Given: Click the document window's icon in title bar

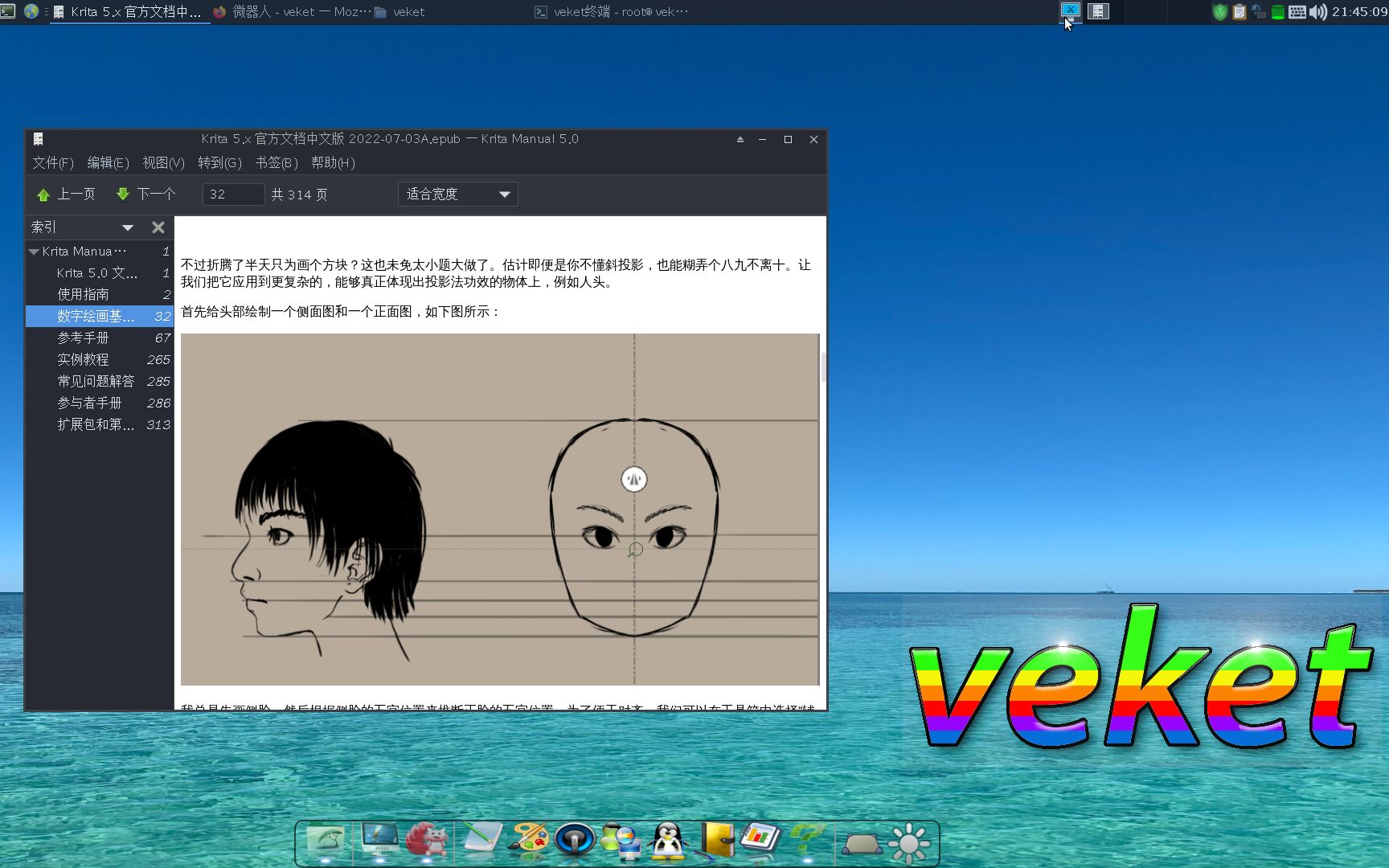Looking at the screenshot, I should tap(38, 139).
